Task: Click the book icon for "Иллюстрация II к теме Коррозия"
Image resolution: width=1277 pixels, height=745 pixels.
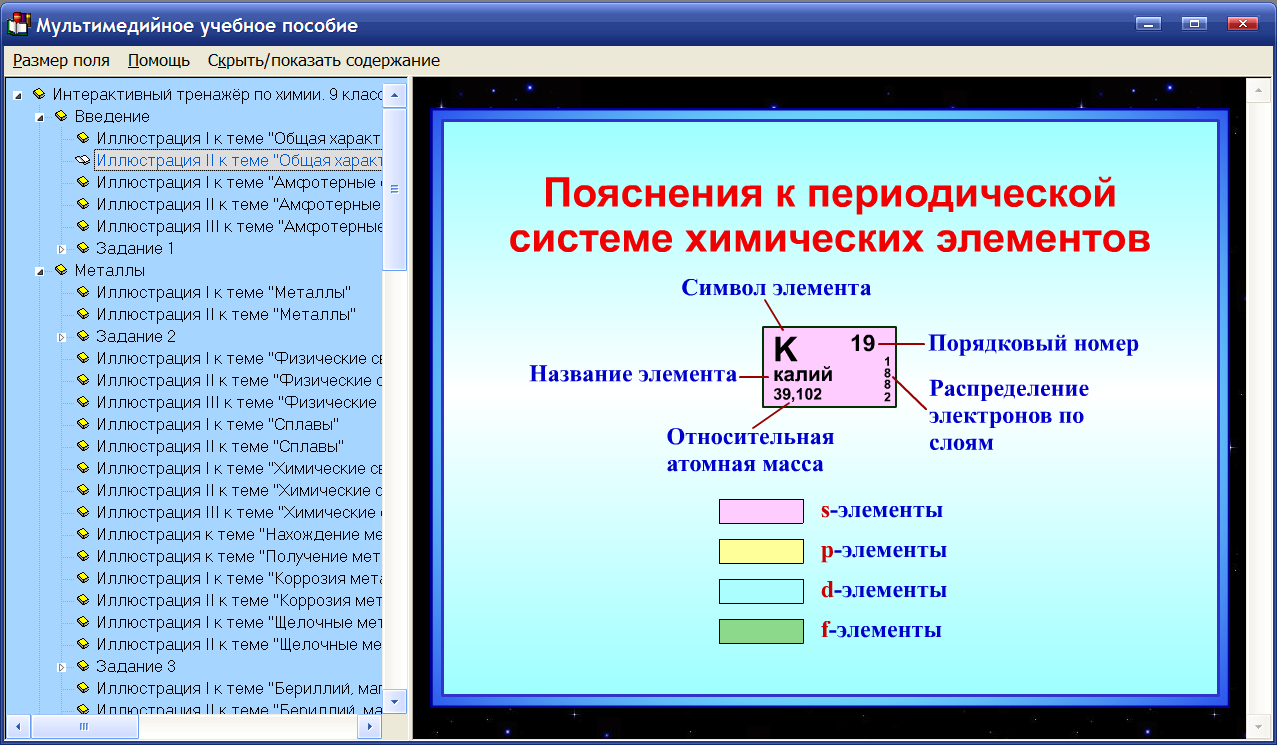Action: tap(81, 599)
